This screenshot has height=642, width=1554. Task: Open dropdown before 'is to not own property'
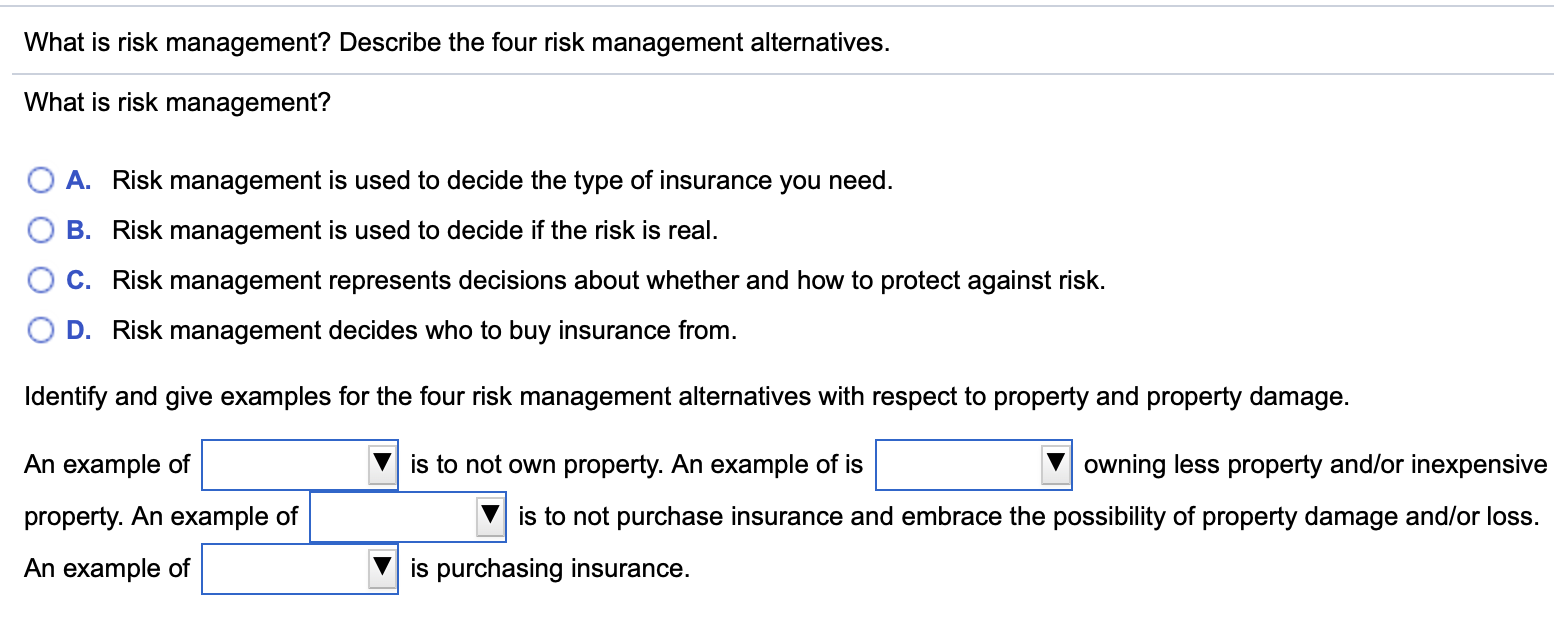pyautogui.click(x=287, y=465)
